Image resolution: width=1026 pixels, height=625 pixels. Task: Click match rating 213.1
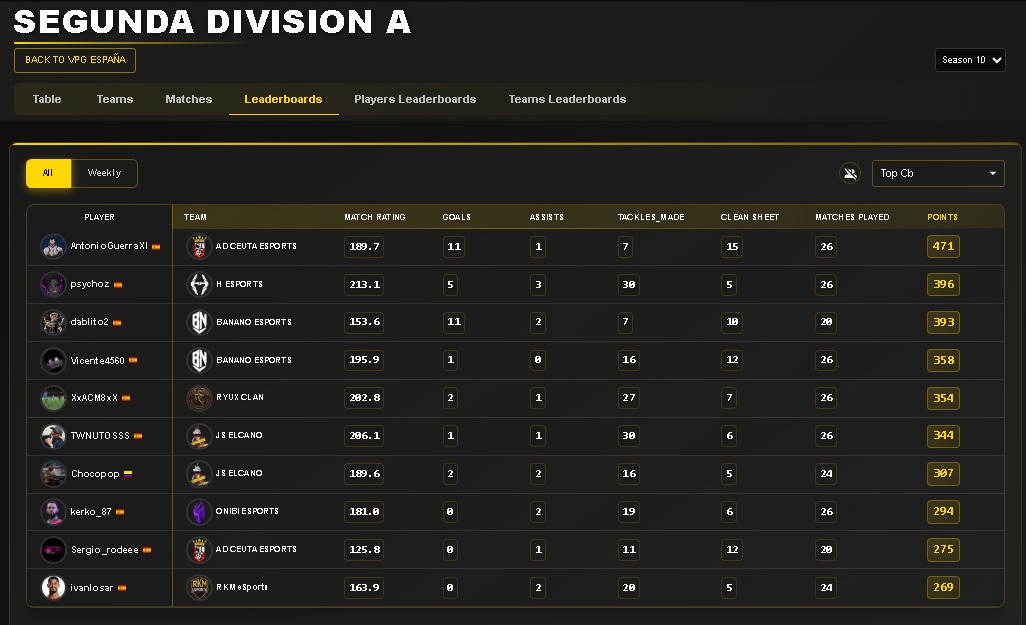pyautogui.click(x=364, y=285)
